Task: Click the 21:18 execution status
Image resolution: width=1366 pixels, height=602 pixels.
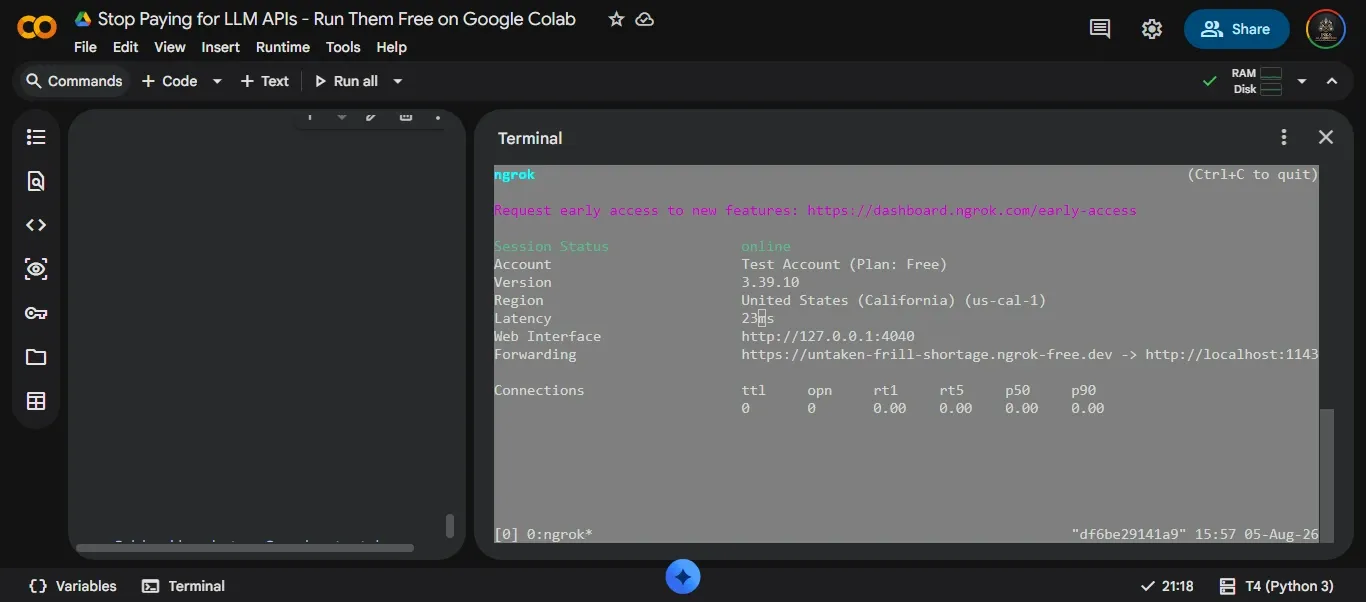Action: pos(1167,586)
